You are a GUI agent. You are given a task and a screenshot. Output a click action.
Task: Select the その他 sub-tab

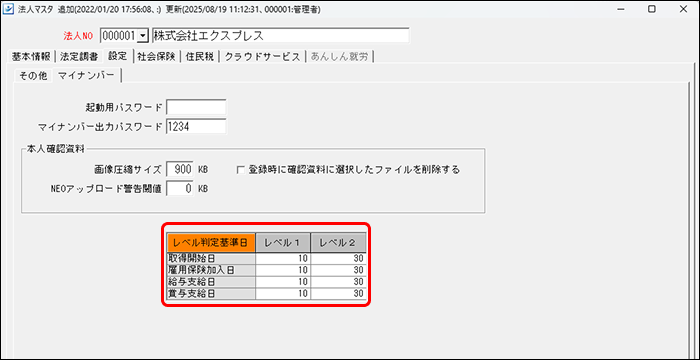click(x=32, y=76)
